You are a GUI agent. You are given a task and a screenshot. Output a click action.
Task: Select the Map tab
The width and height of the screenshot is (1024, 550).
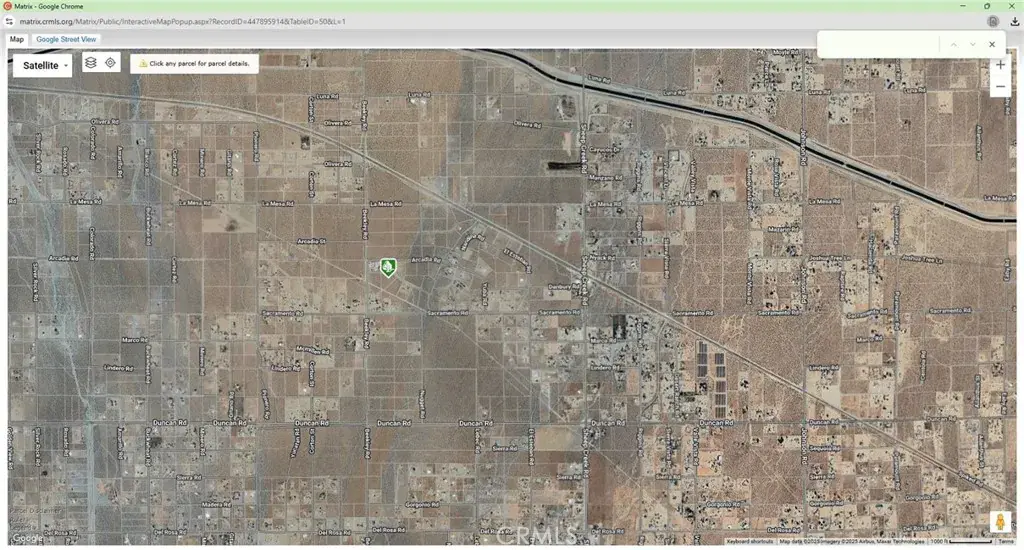click(x=17, y=39)
